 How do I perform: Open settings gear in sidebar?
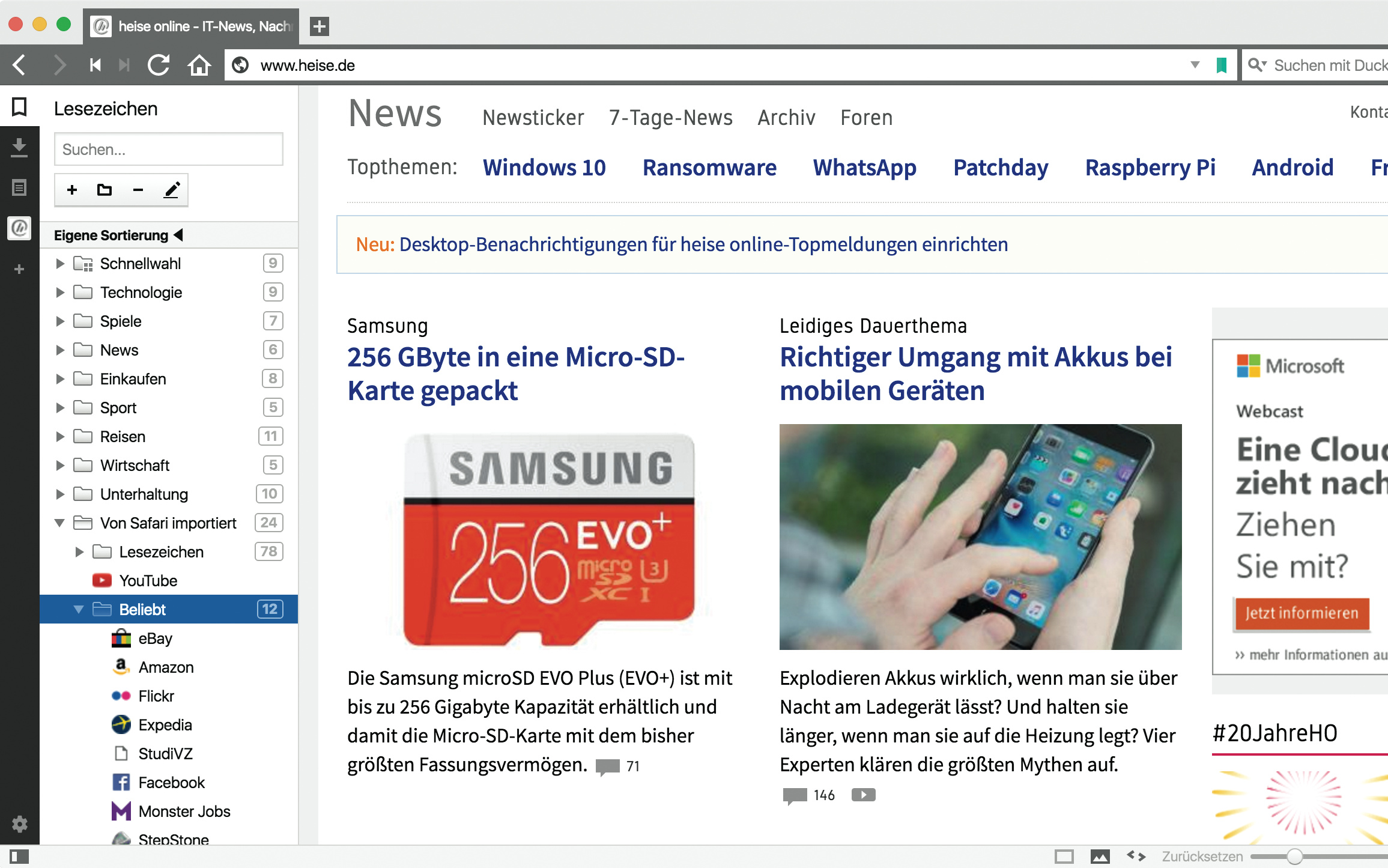click(x=19, y=824)
